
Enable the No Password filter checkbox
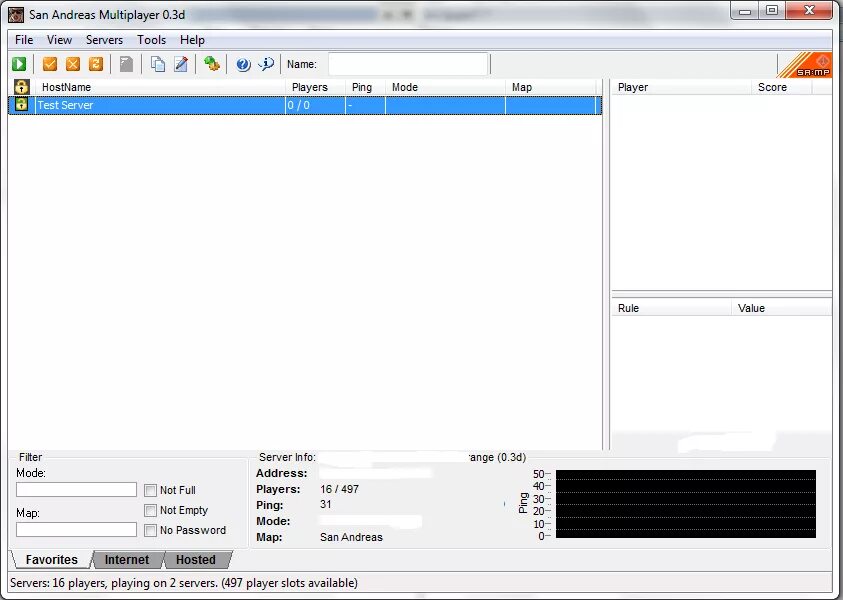[x=151, y=530]
